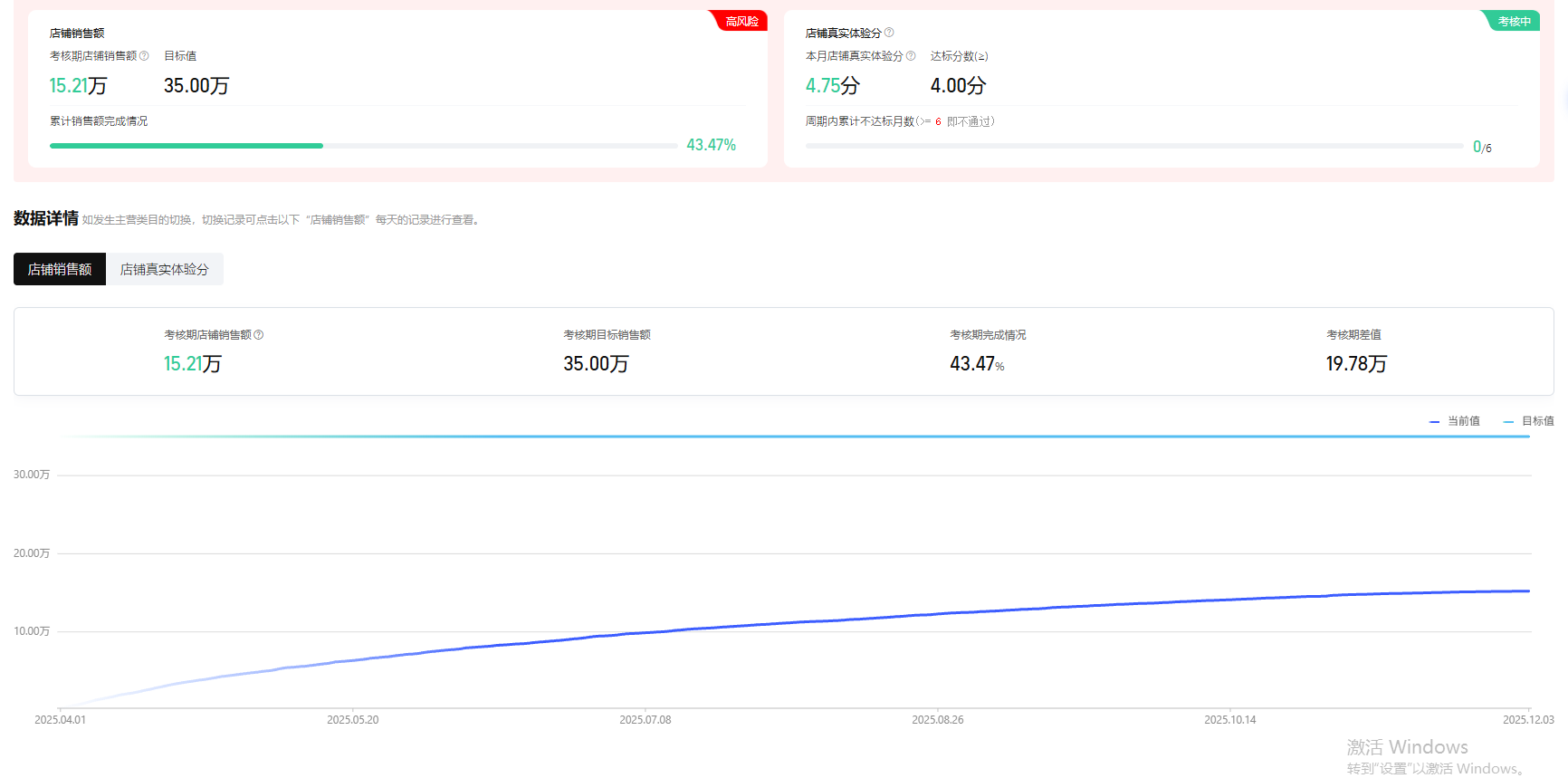Click the red 高风险 badge
This screenshot has width=1568, height=778.
pos(741,21)
